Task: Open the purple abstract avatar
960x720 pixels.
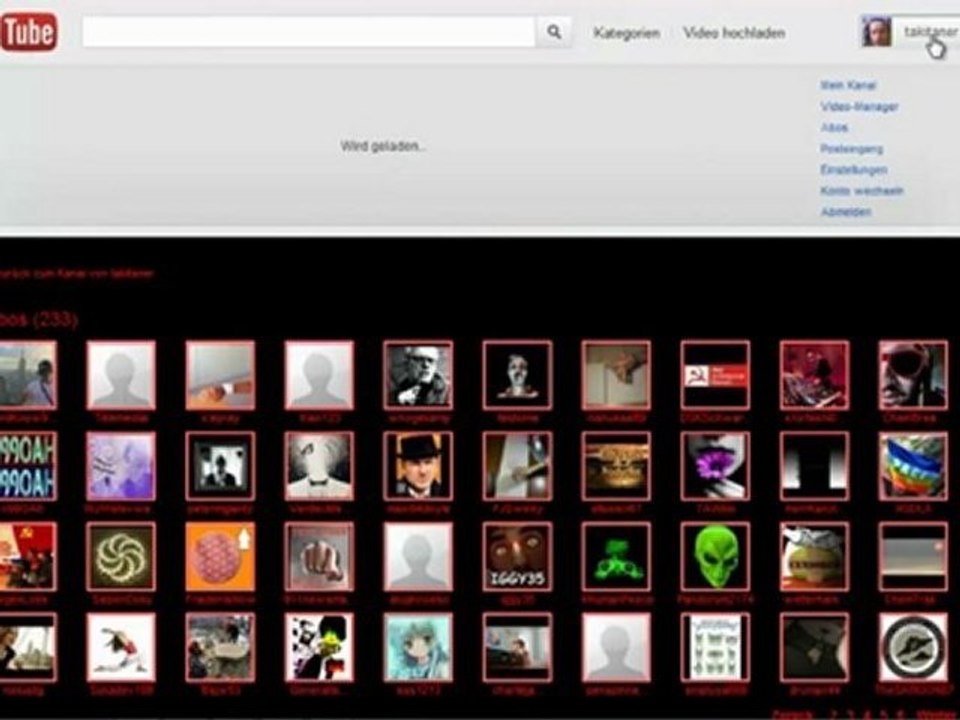Action: click(121, 466)
